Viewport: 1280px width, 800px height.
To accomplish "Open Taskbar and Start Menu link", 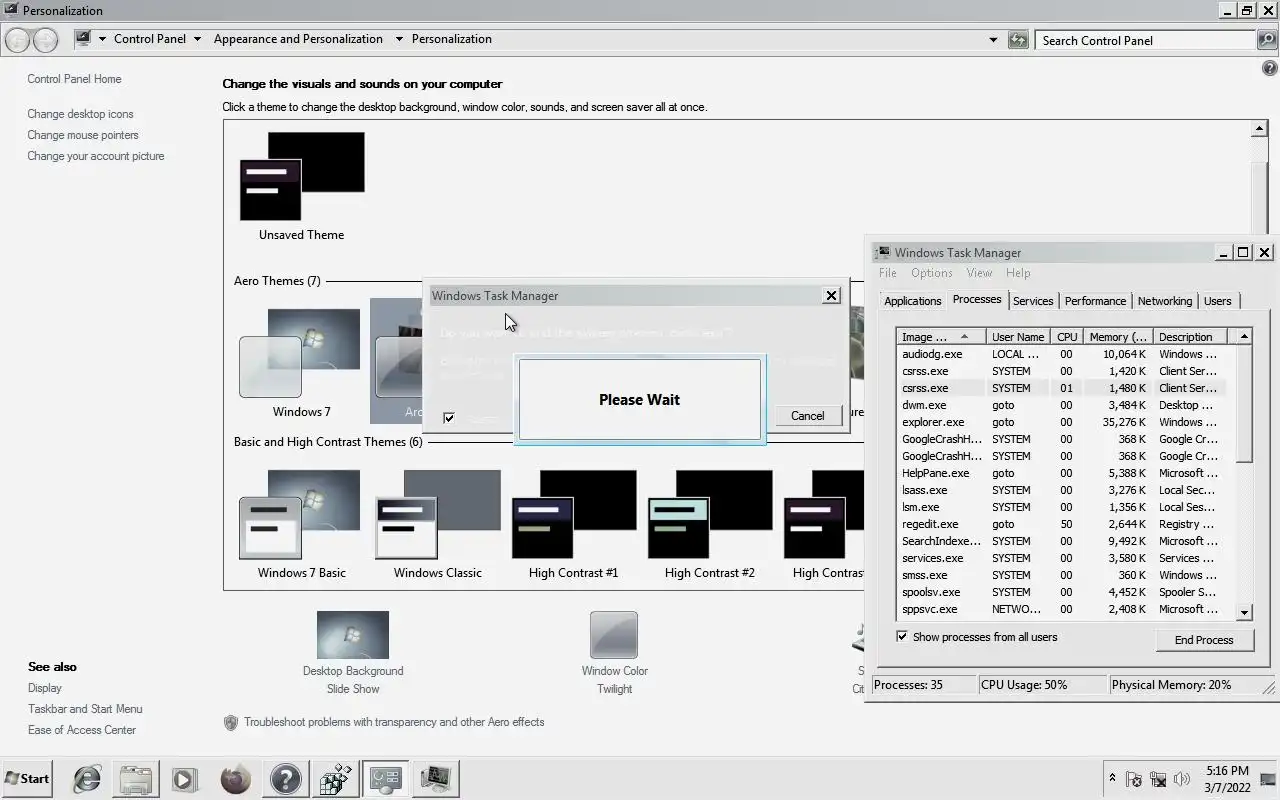I will pos(85,709).
